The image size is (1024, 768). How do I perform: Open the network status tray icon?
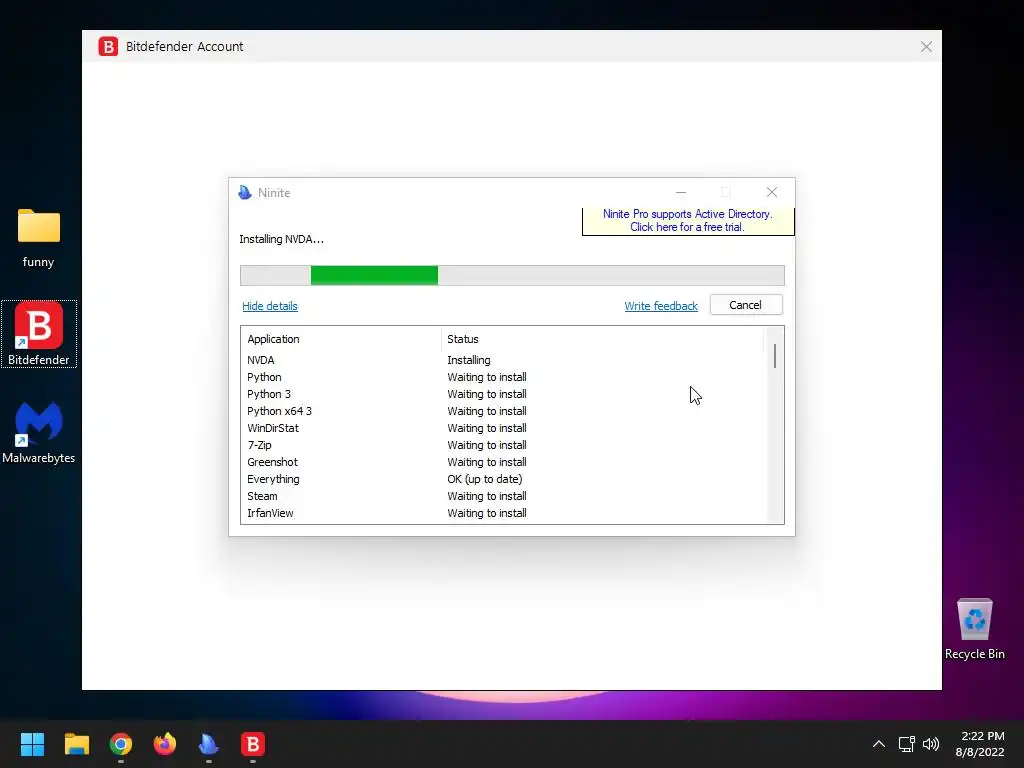pos(906,744)
